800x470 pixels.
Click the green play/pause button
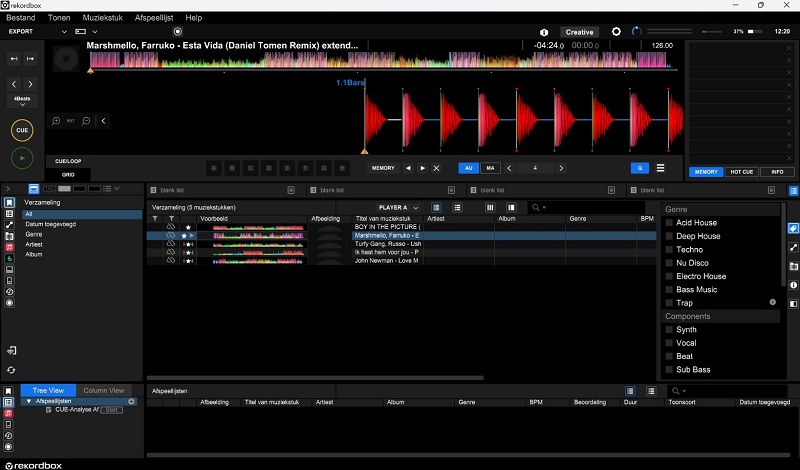22,158
